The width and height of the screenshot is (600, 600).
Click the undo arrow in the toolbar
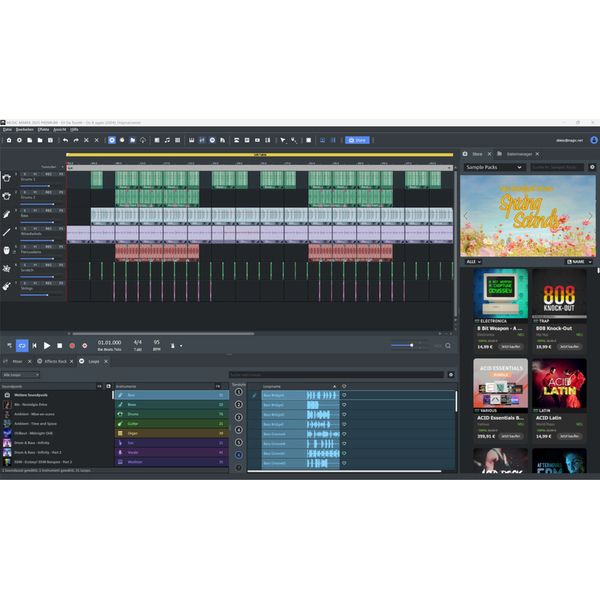(66, 140)
